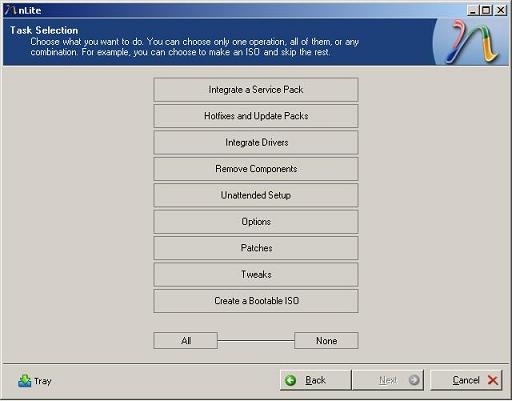
Task: Click the nLite title bar icon
Action: 10,10
